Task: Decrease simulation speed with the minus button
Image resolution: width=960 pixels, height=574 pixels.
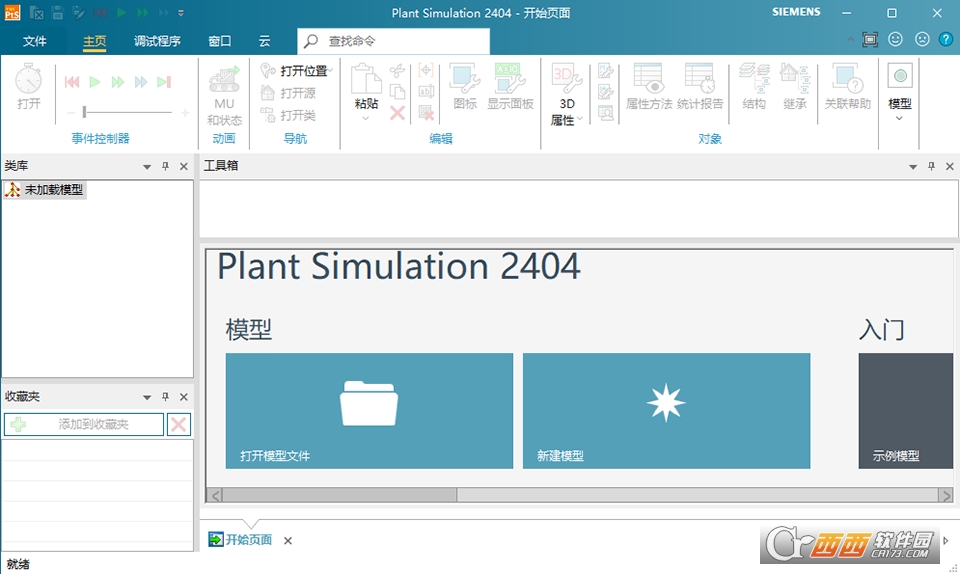Action: coord(71,113)
